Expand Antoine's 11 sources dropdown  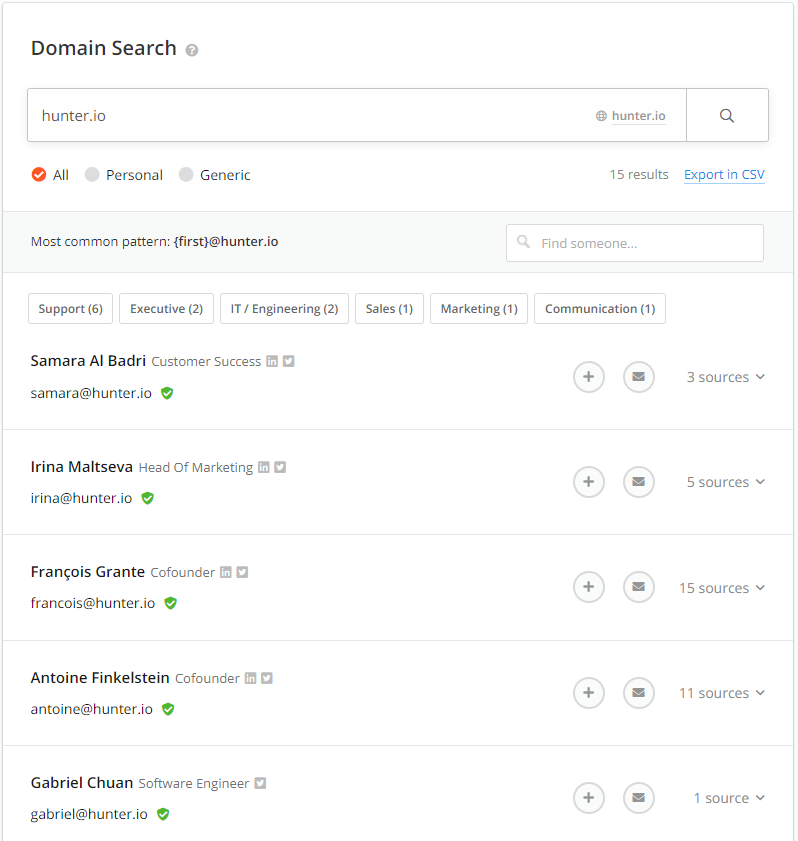pyautogui.click(x=722, y=693)
